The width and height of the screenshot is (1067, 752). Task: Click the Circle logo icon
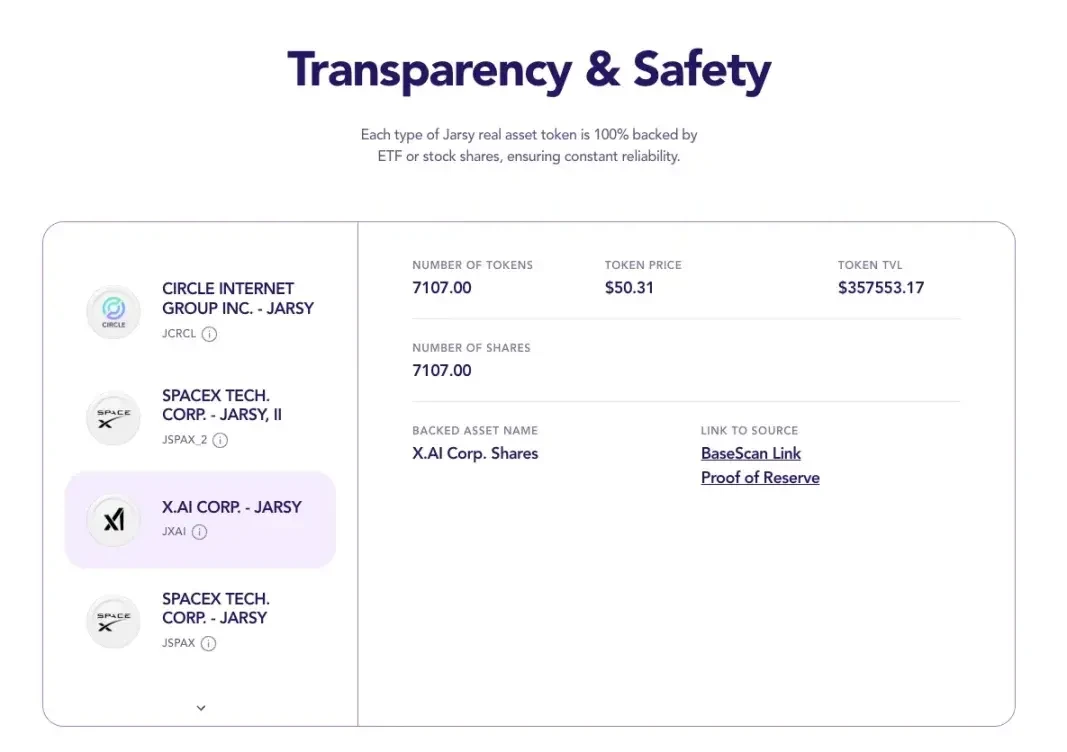(114, 312)
